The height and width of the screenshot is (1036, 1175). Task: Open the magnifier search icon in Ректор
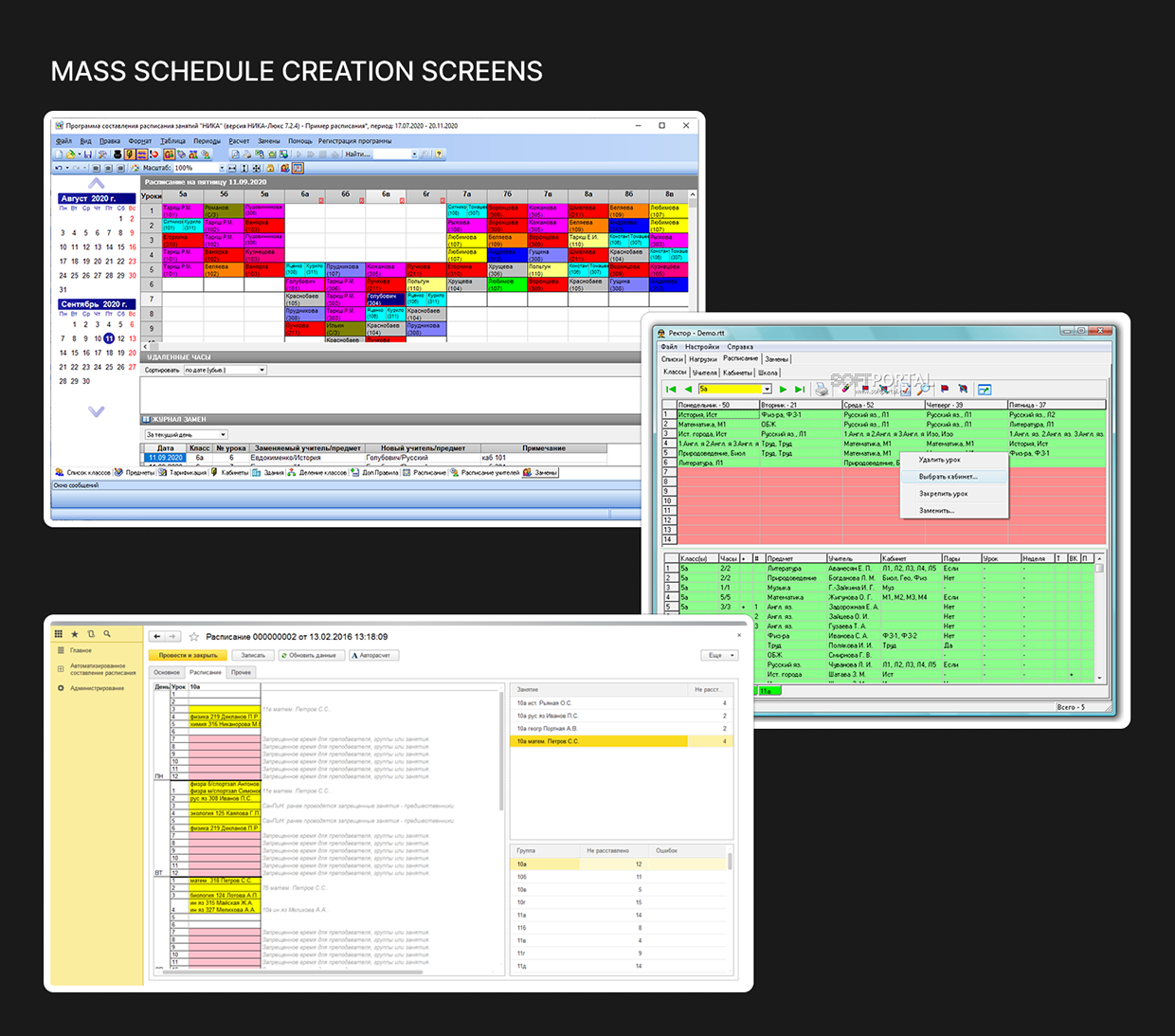[x=922, y=390]
